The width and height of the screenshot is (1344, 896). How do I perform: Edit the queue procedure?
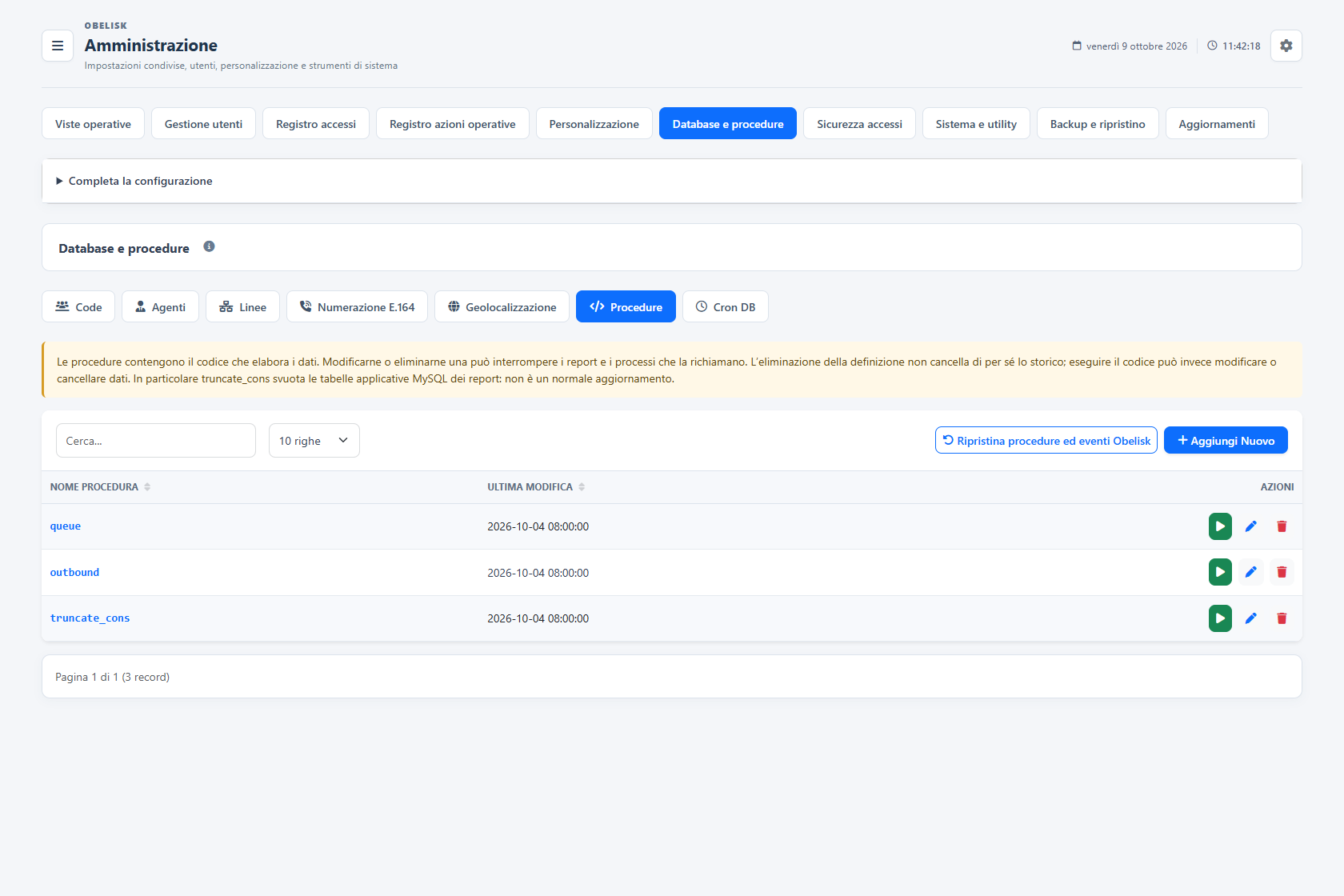pyautogui.click(x=1251, y=526)
